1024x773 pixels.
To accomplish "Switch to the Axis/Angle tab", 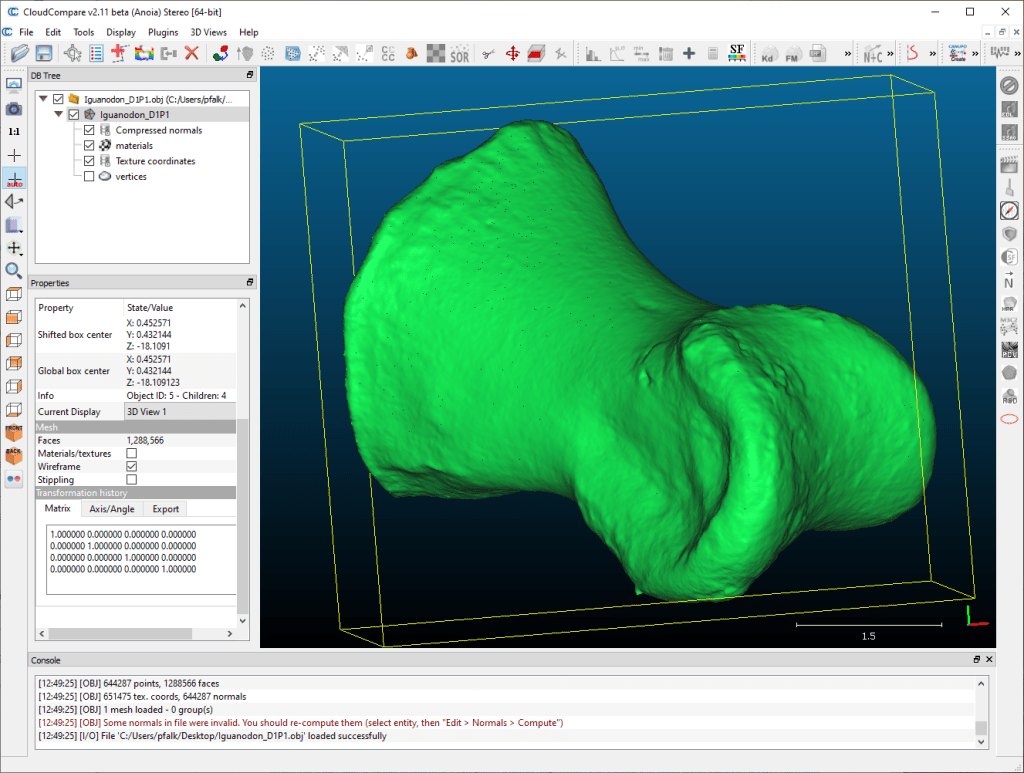I will click(110, 509).
